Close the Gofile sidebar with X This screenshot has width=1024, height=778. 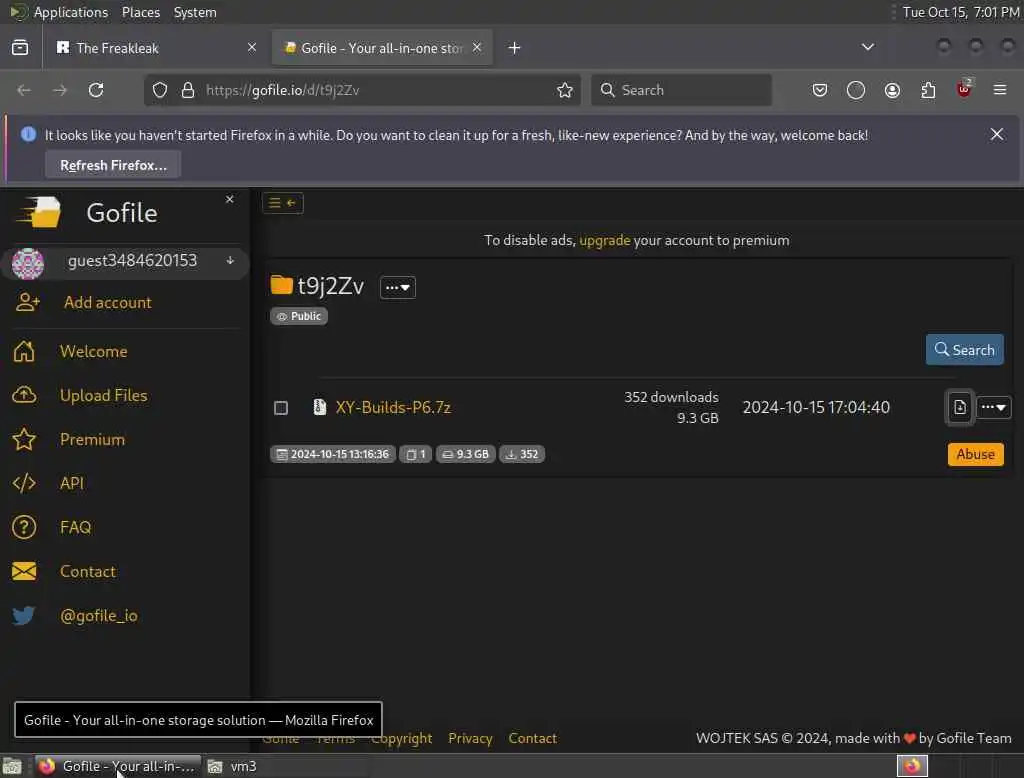pyautogui.click(x=229, y=199)
